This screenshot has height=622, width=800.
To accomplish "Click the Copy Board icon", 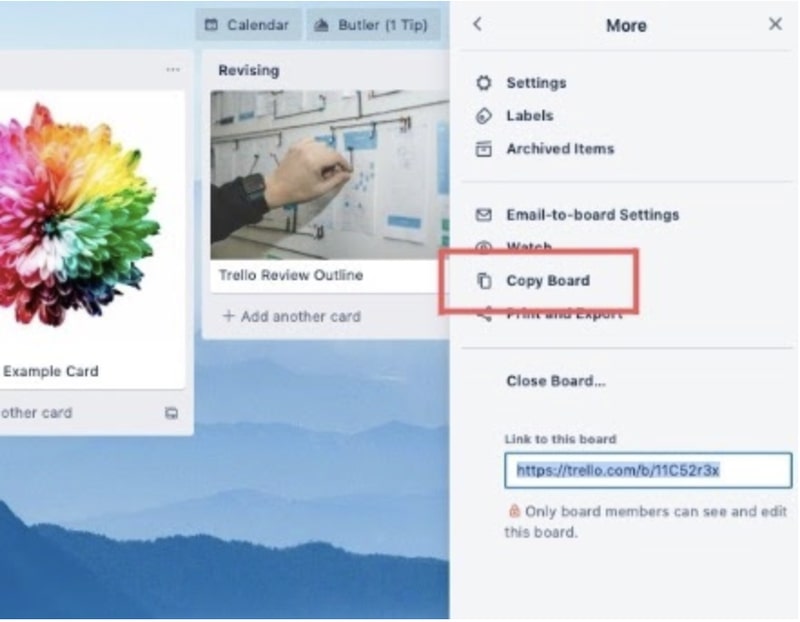I will pyautogui.click(x=484, y=281).
